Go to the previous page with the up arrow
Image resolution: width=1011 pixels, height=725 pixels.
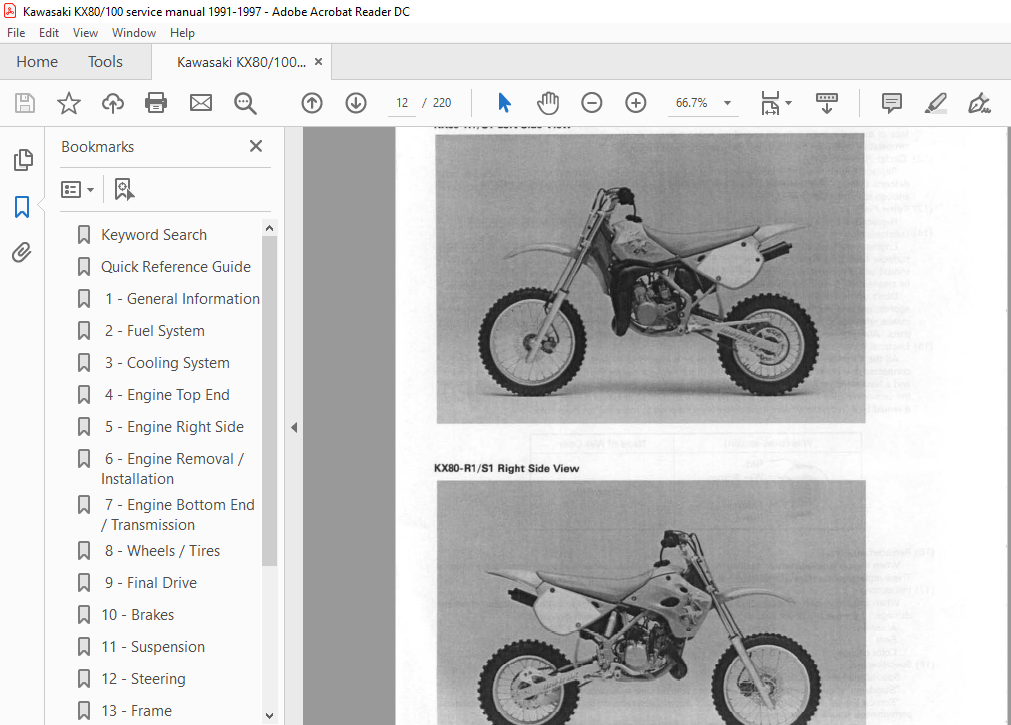pos(312,103)
